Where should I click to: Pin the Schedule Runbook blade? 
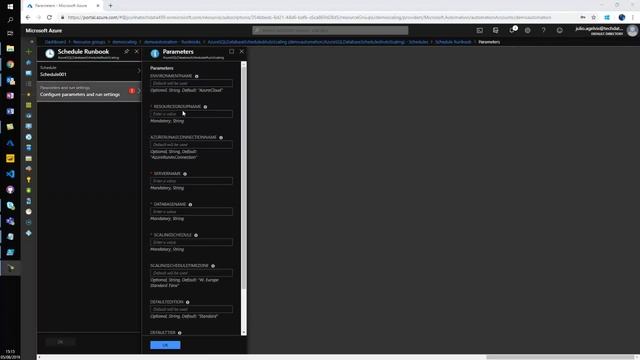click(127, 51)
